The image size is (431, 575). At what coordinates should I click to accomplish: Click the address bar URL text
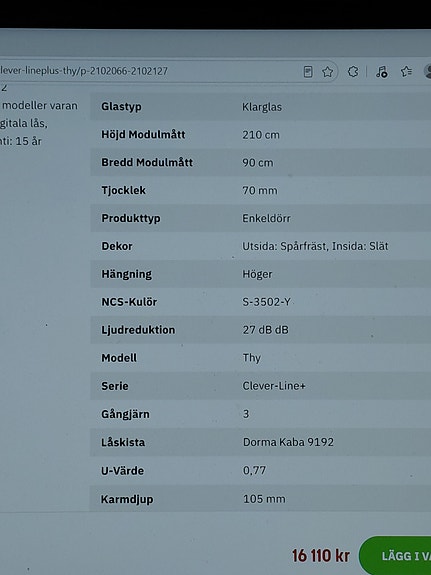(84, 71)
